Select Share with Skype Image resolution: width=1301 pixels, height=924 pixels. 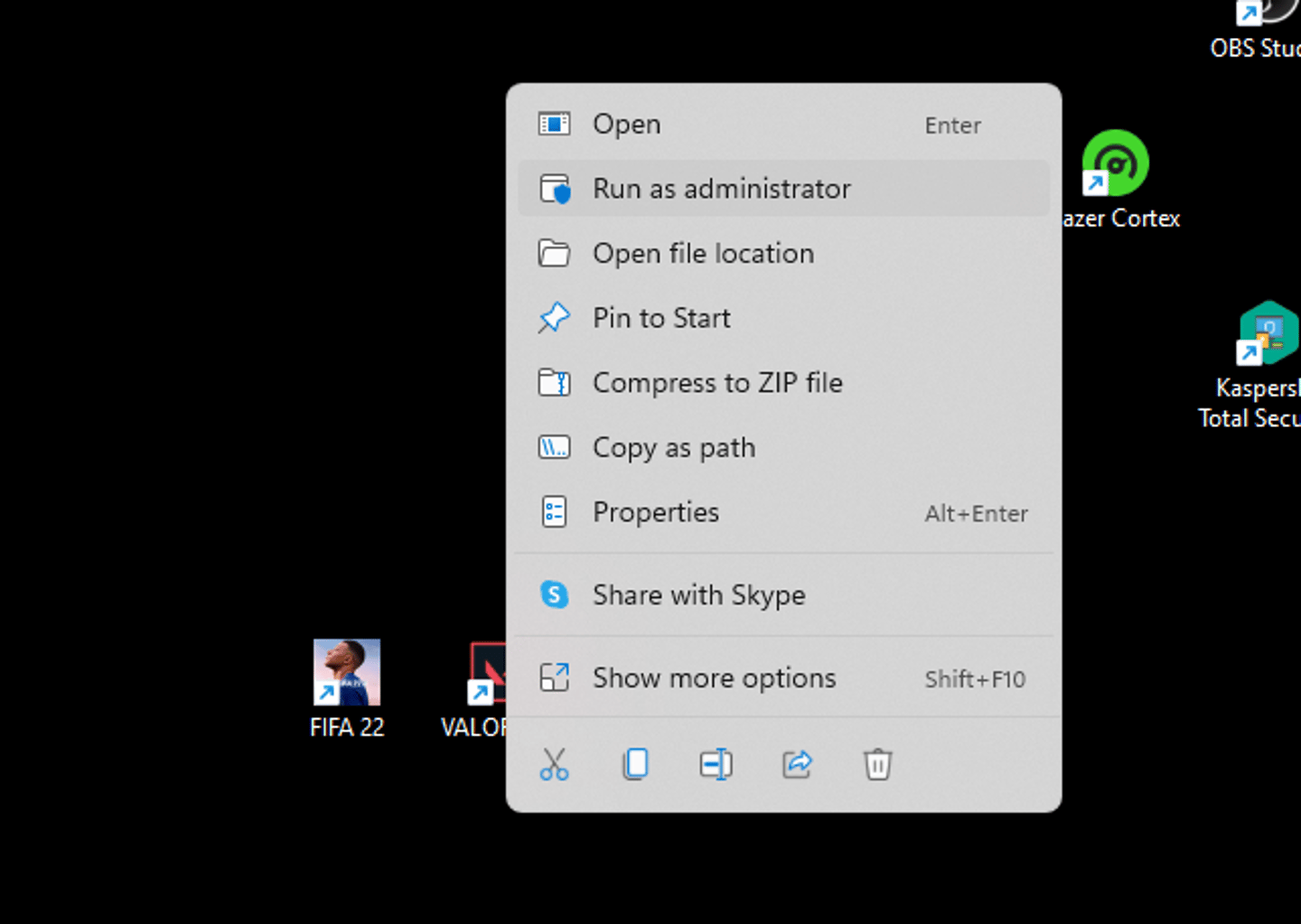point(783,595)
